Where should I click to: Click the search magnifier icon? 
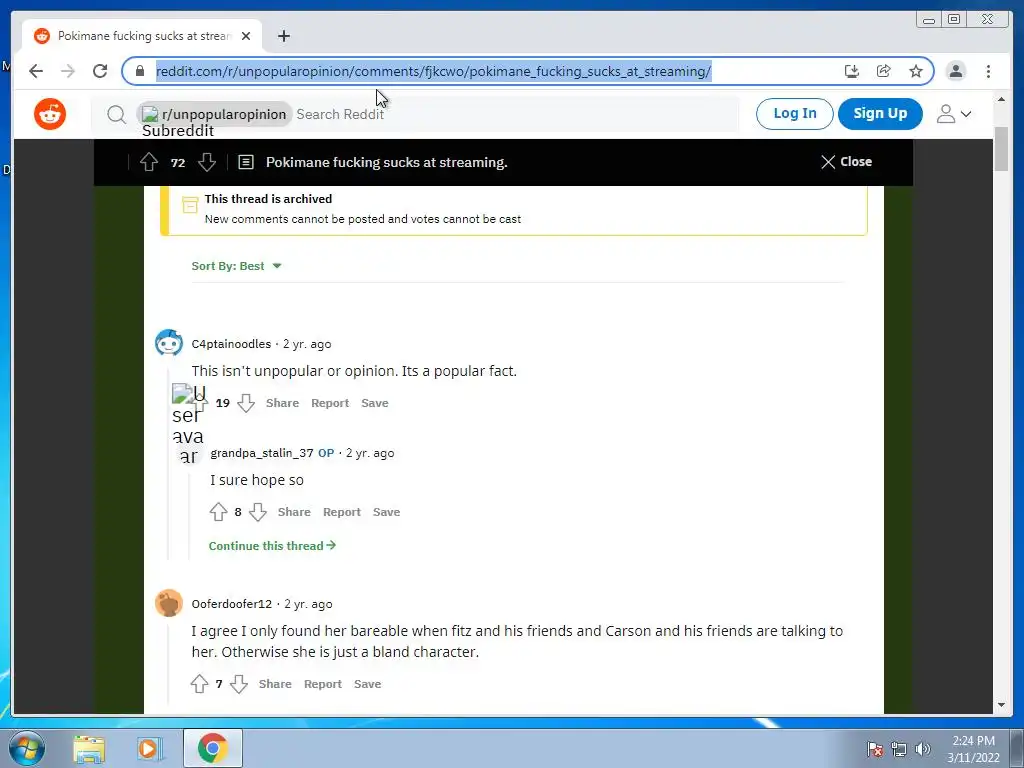pyautogui.click(x=116, y=115)
